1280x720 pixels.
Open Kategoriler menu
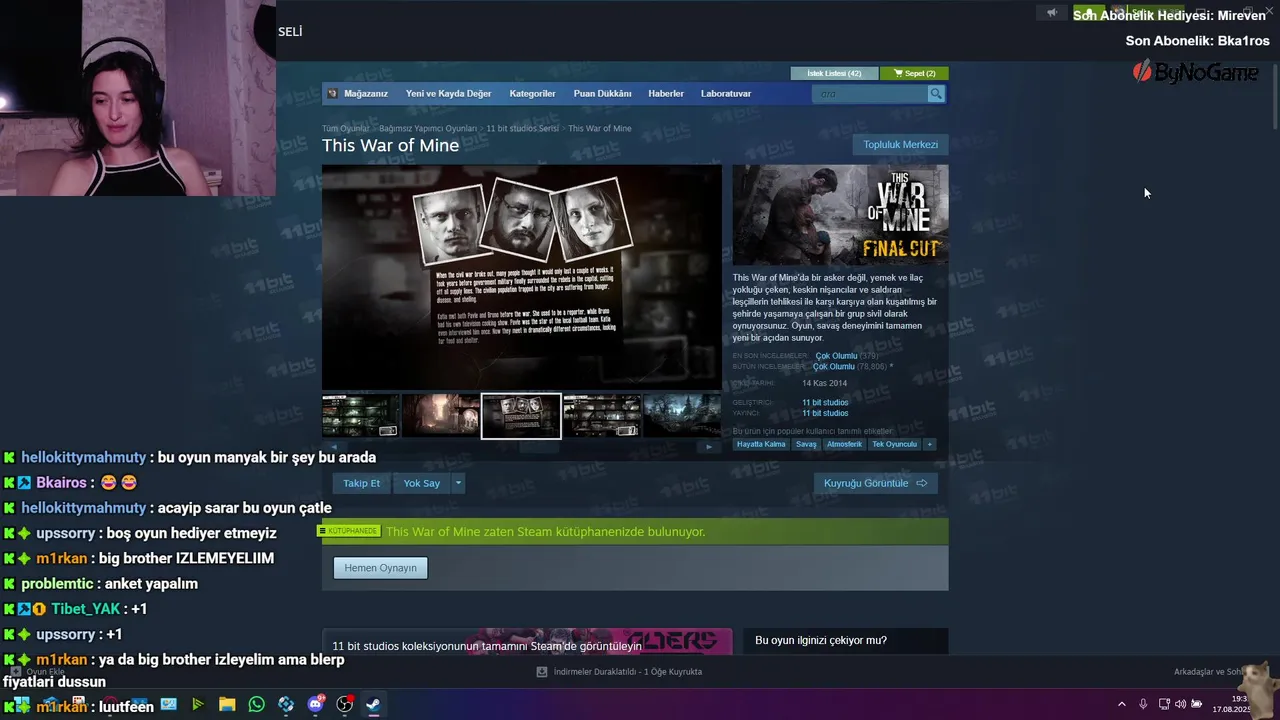click(x=532, y=93)
